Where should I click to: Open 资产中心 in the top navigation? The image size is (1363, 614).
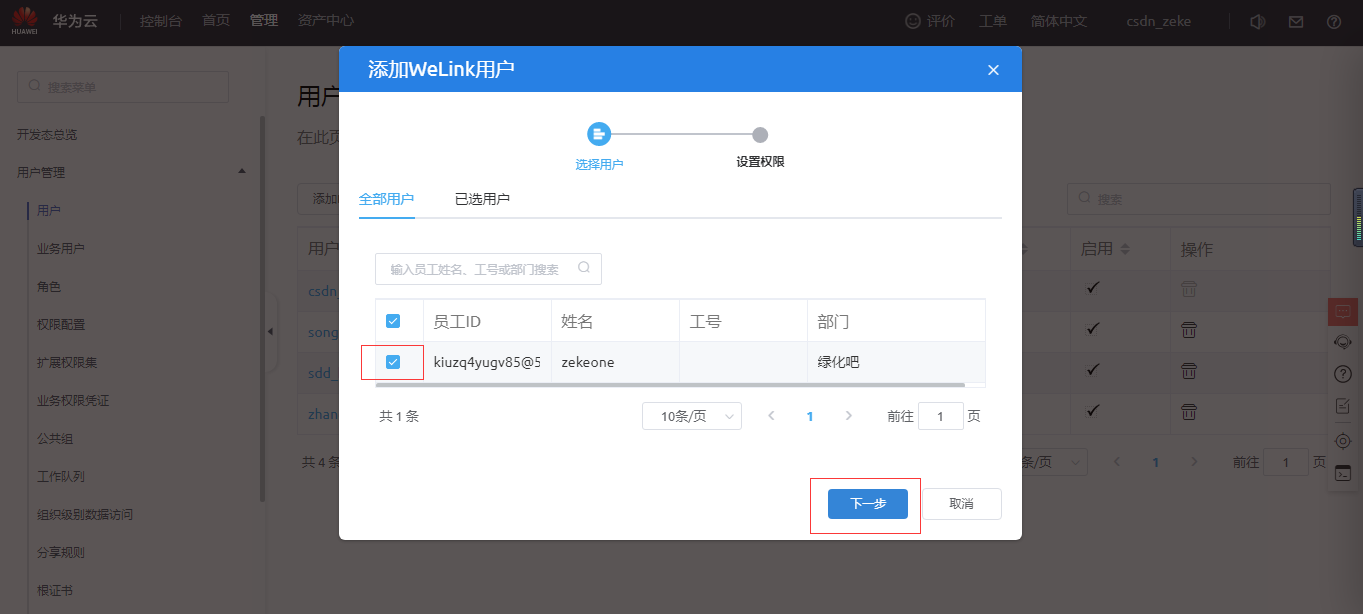pyautogui.click(x=326, y=21)
